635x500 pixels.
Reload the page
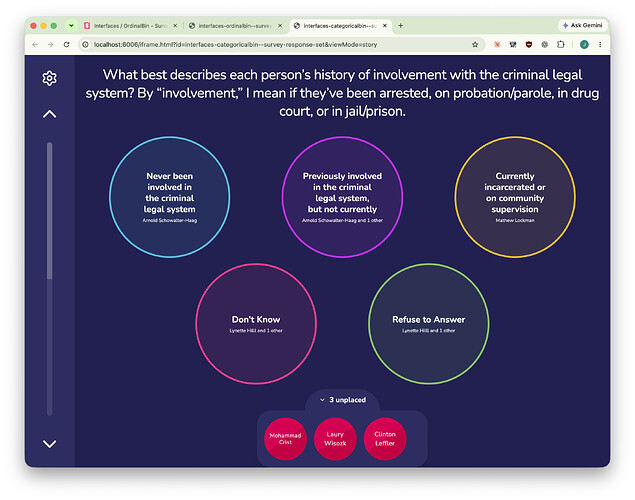[x=66, y=45]
